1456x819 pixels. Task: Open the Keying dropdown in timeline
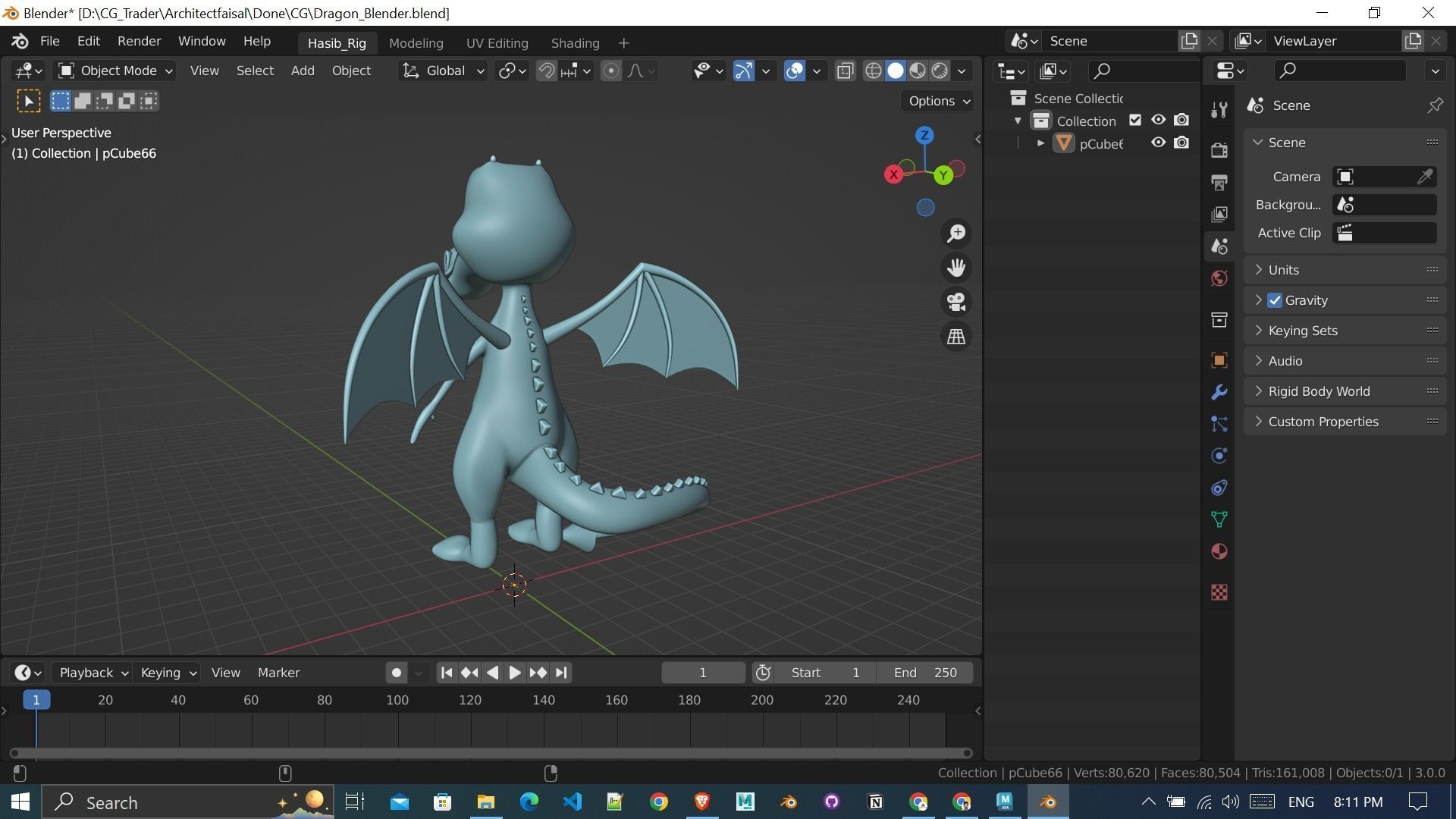tap(168, 673)
